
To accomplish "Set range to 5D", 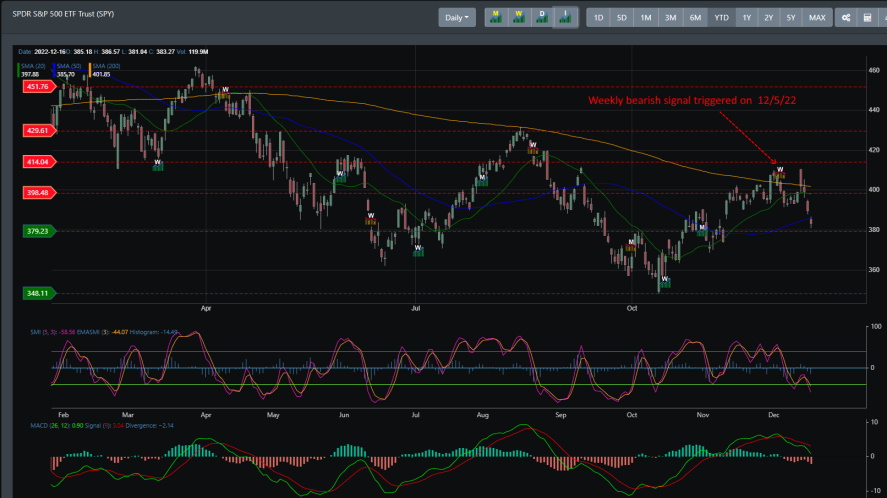I will pyautogui.click(x=622, y=18).
